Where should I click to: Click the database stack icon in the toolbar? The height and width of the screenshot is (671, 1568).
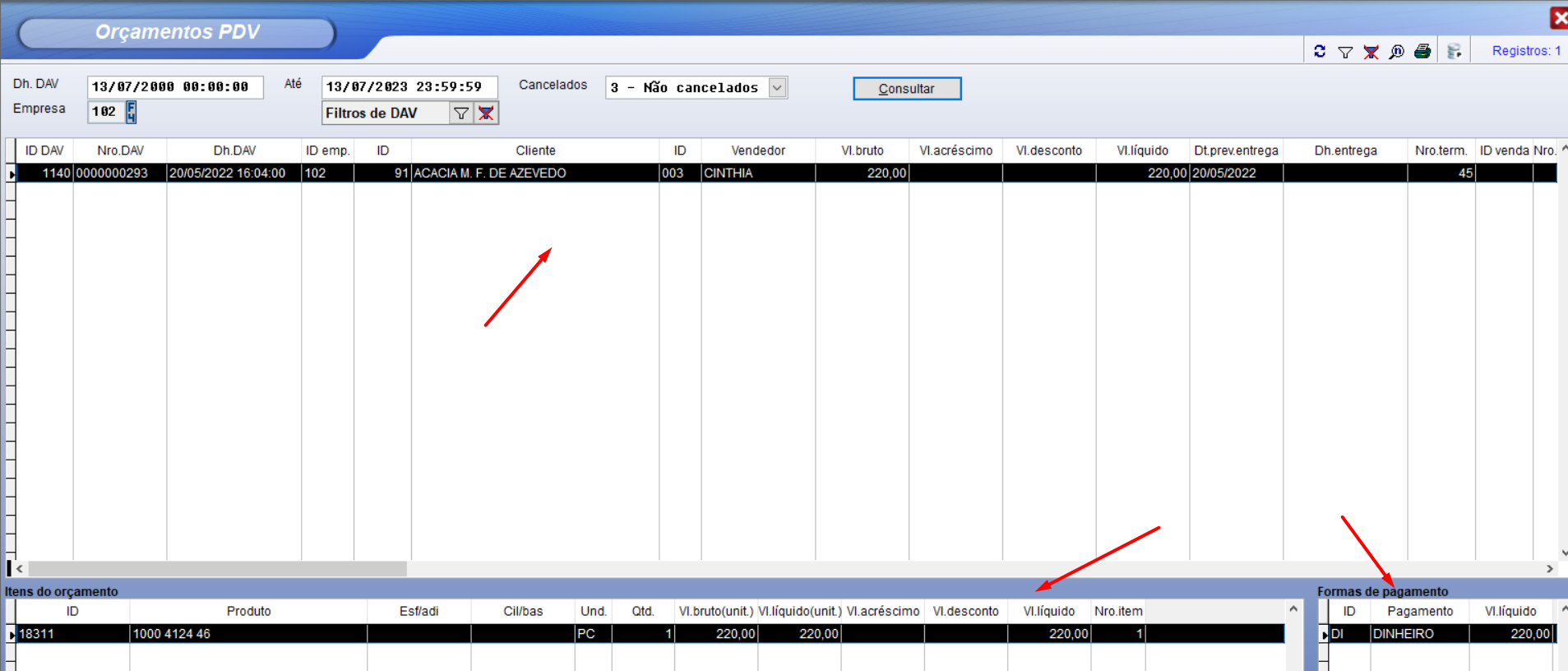click(x=1454, y=52)
